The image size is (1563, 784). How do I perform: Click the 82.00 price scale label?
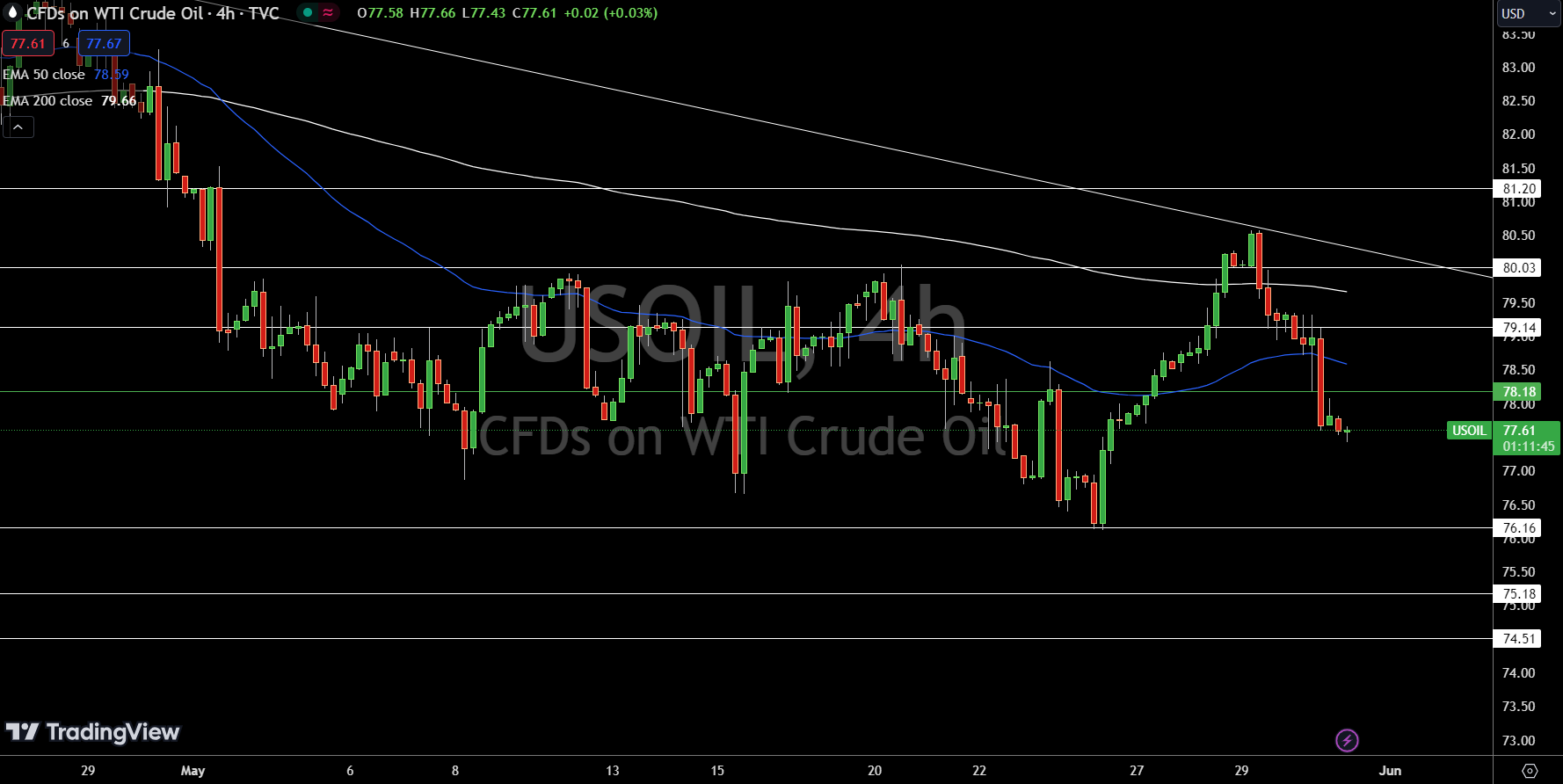(x=1518, y=134)
